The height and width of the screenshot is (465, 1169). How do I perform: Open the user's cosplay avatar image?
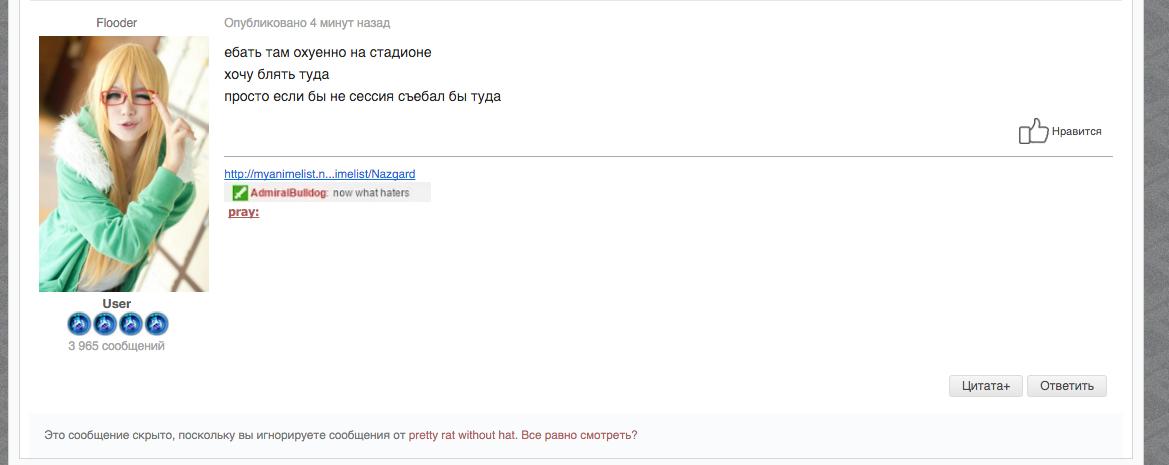[x=124, y=164]
